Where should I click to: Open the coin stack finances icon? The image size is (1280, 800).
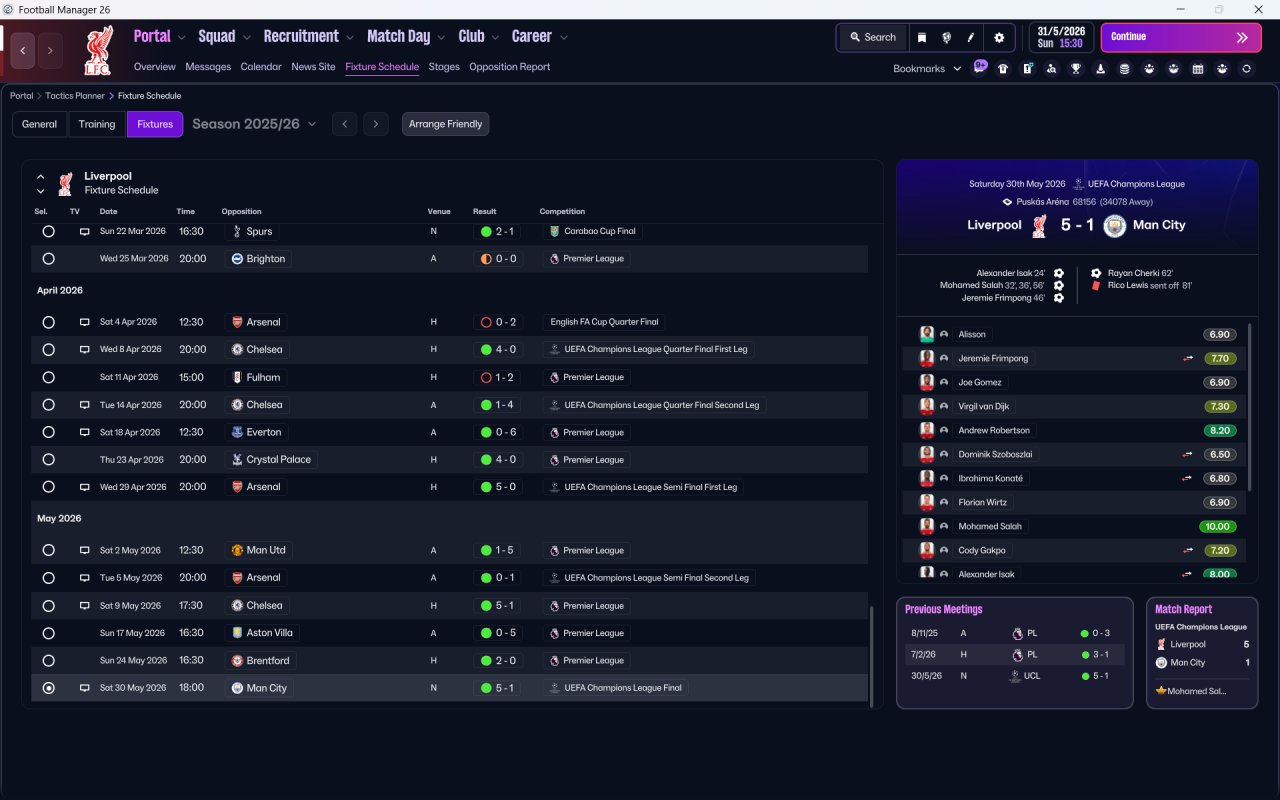pos(1124,69)
